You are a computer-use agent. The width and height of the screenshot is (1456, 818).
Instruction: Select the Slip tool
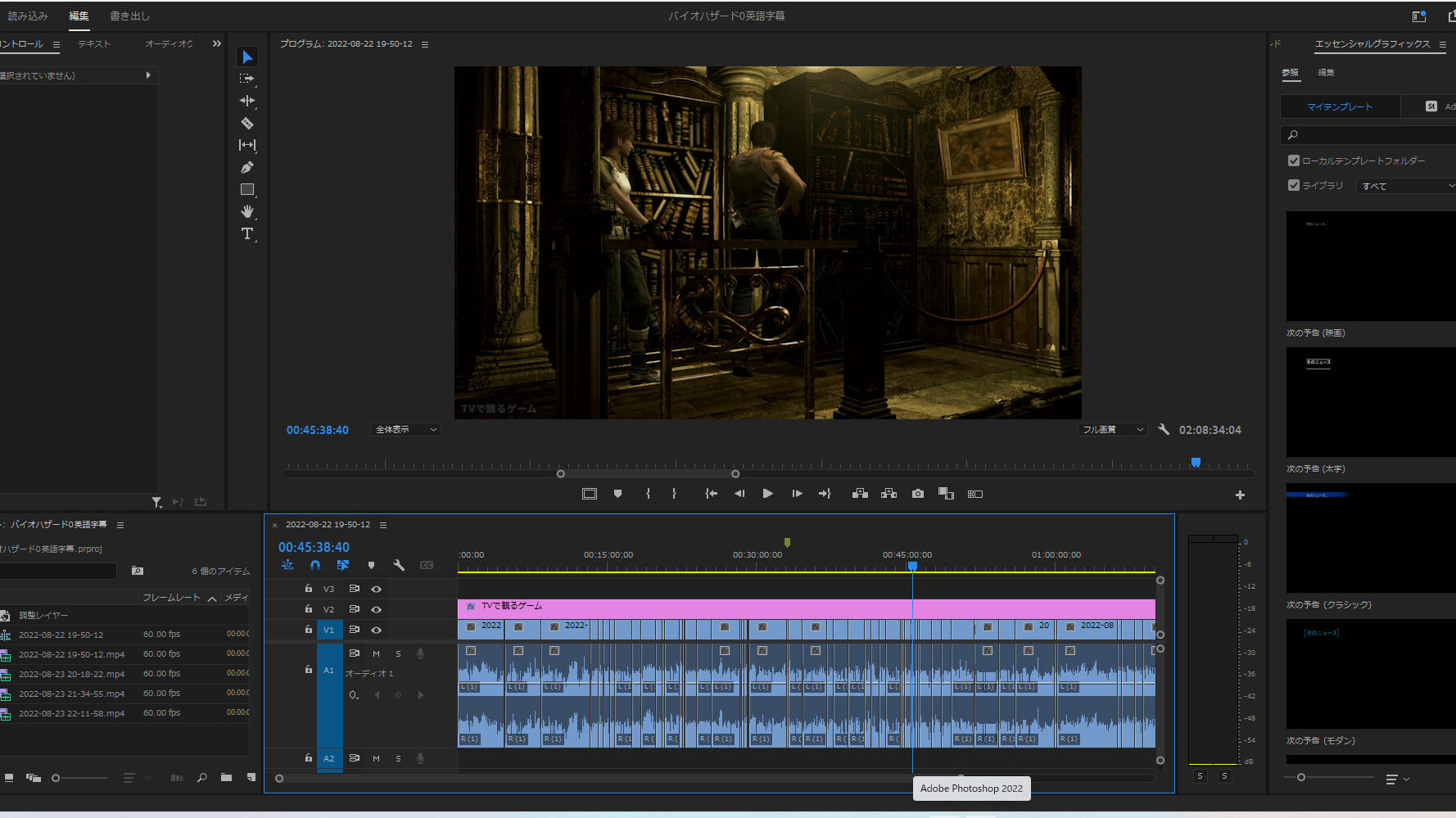(x=247, y=145)
